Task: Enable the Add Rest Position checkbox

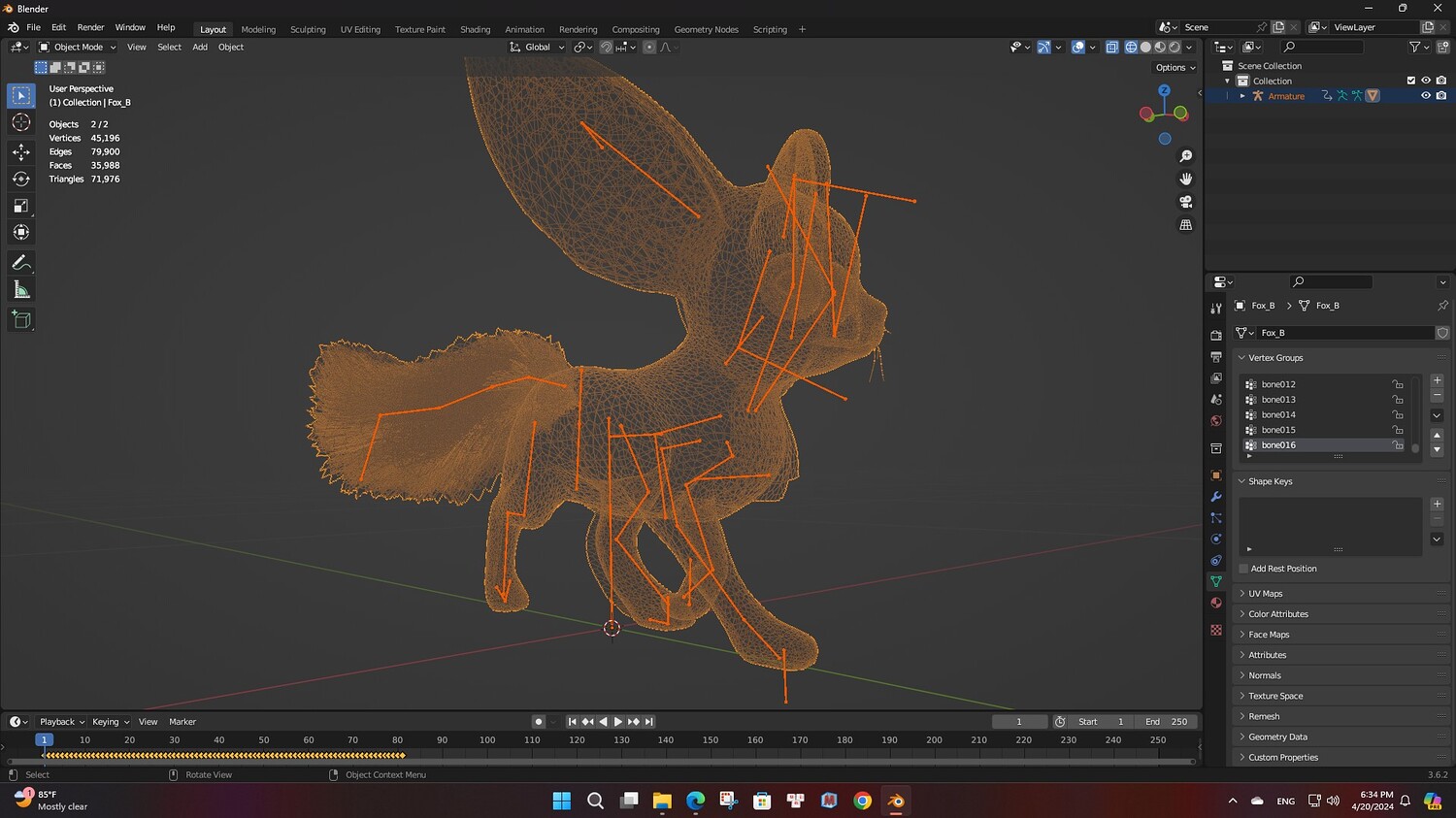Action: 1243,569
